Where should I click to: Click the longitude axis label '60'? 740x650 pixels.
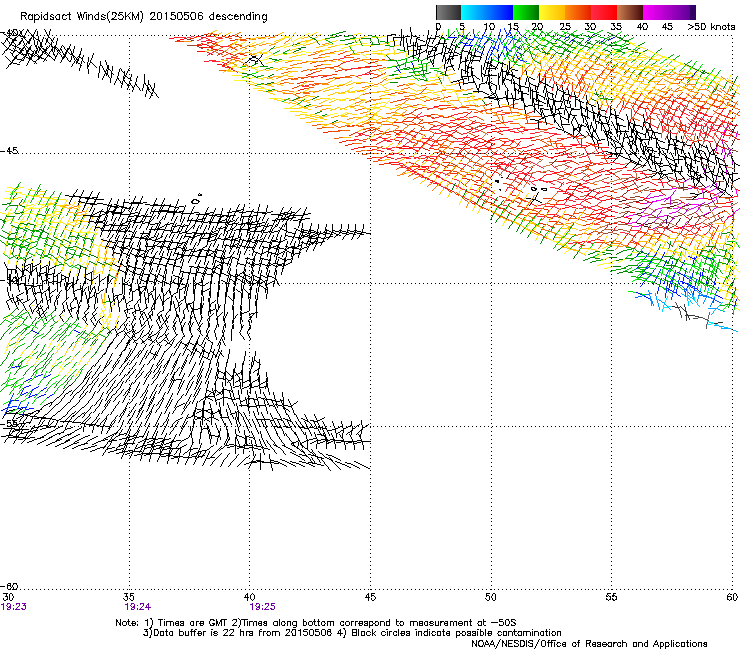coord(732,597)
